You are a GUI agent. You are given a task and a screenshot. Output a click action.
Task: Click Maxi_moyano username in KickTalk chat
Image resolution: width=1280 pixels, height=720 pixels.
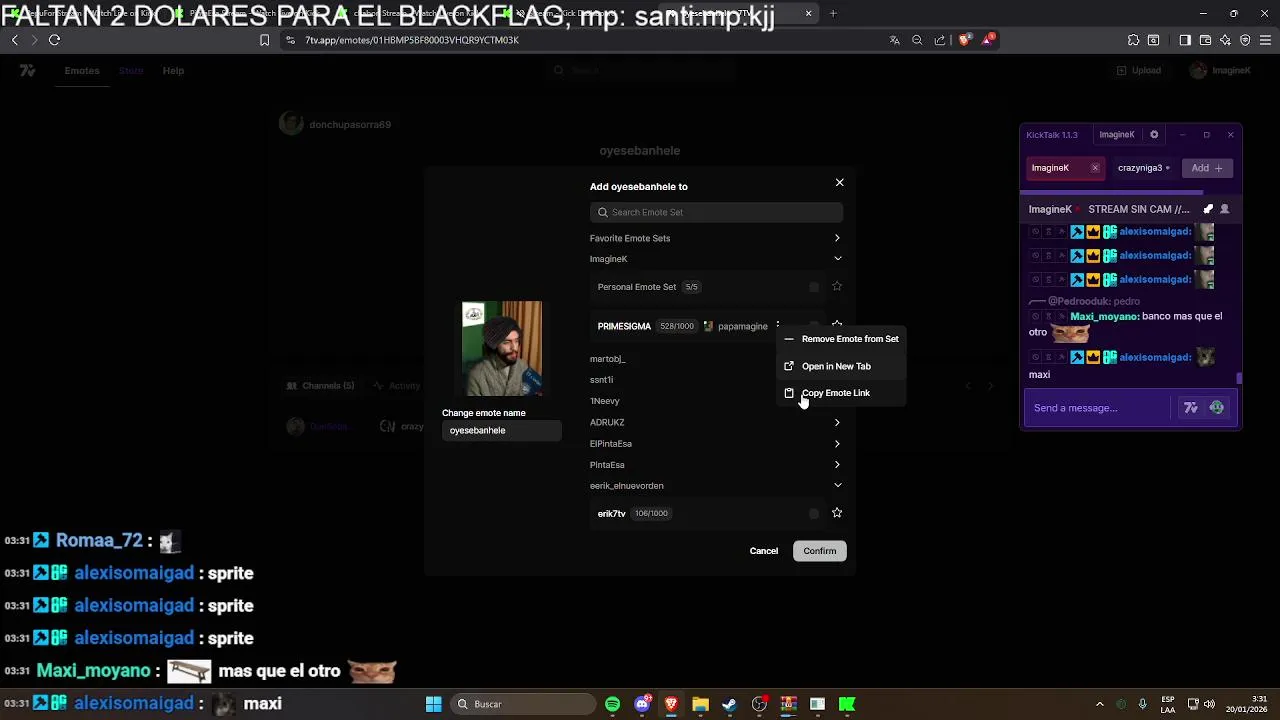[1104, 316]
